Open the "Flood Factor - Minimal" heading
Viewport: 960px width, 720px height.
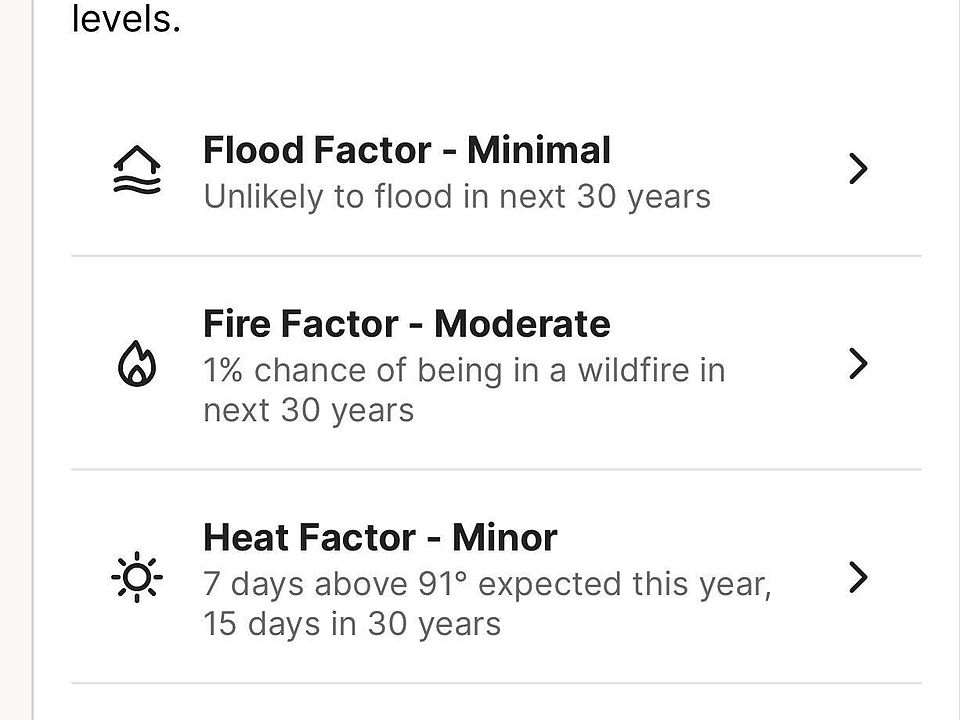406,151
